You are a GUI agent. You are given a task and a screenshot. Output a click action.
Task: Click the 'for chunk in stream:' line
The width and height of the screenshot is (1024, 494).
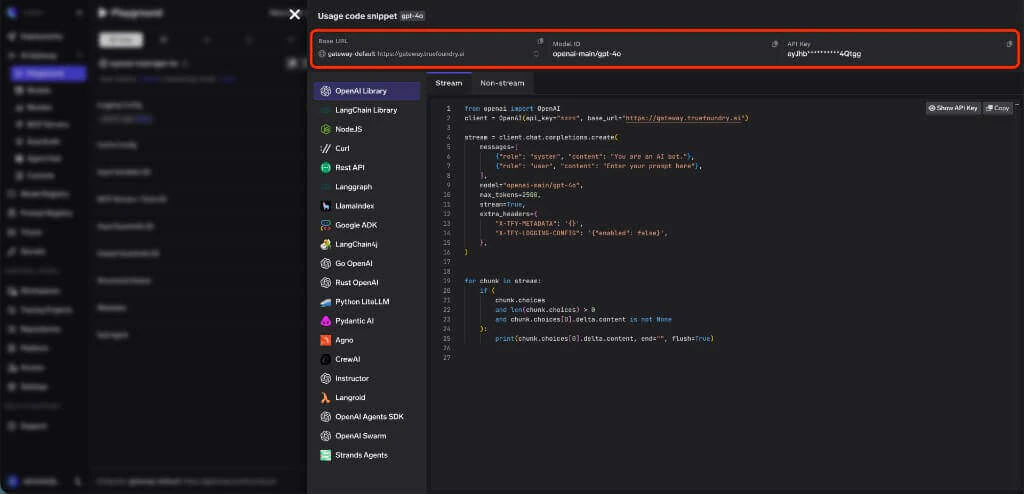point(503,281)
